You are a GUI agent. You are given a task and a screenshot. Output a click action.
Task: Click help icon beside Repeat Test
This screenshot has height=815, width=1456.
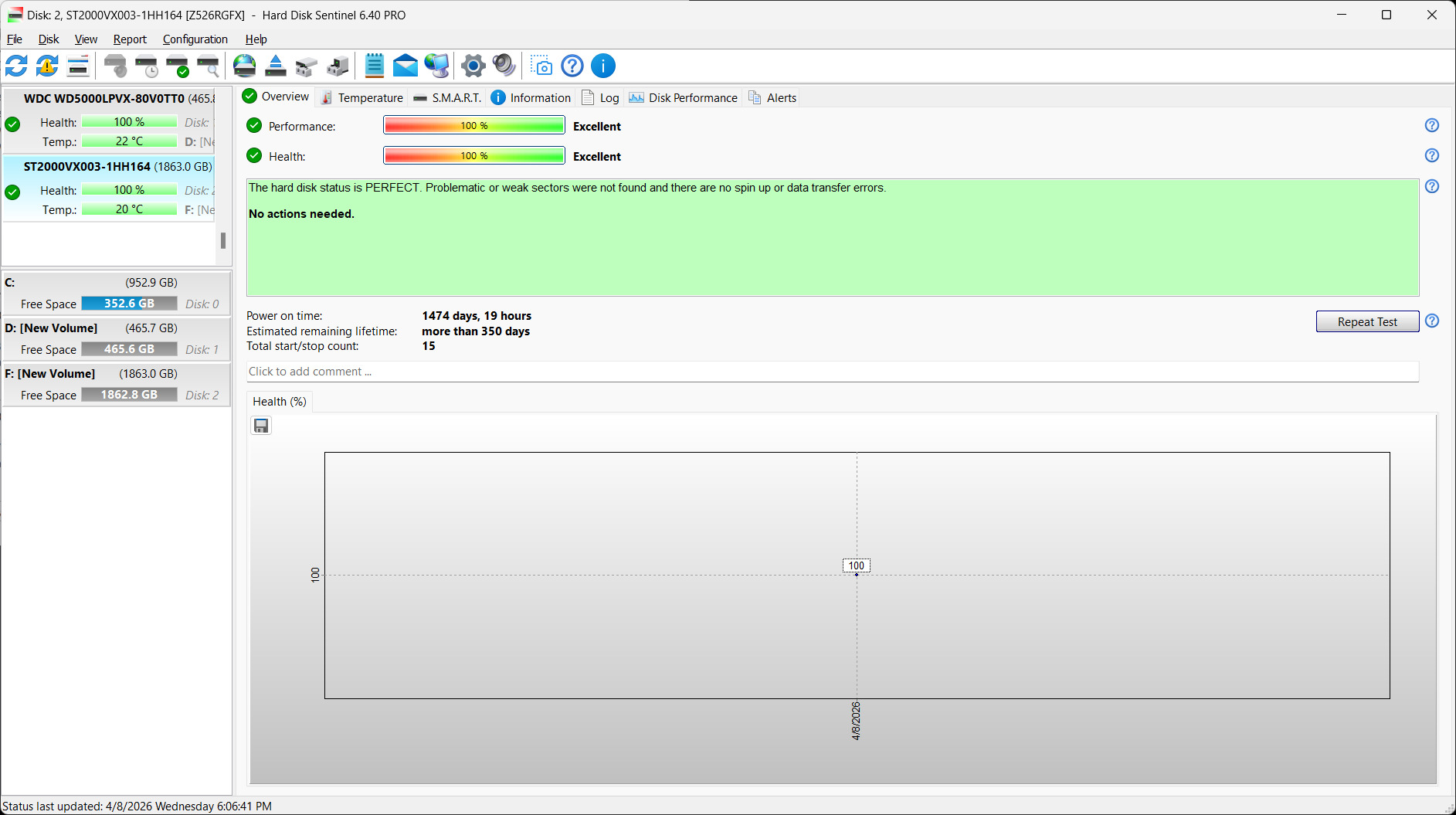tap(1431, 321)
